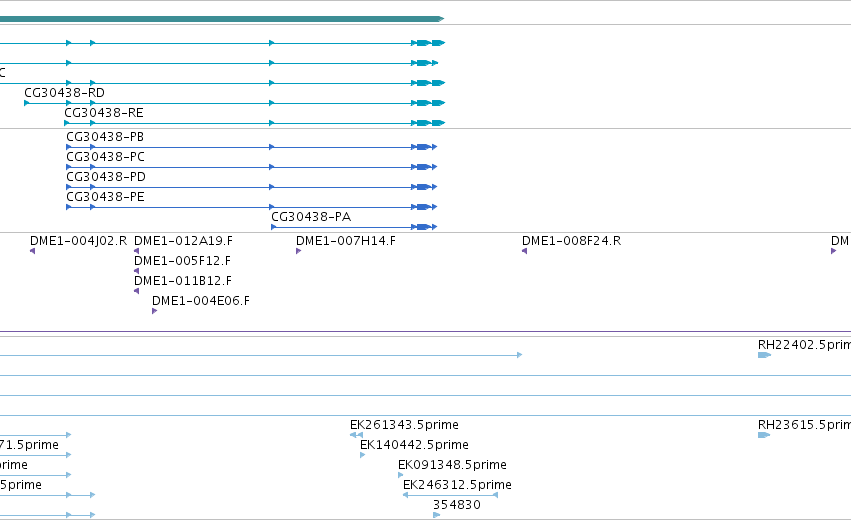The image size is (851, 520).
Task: Click the purple arrow glyph under DME1-005F12.F
Action: click(136, 271)
